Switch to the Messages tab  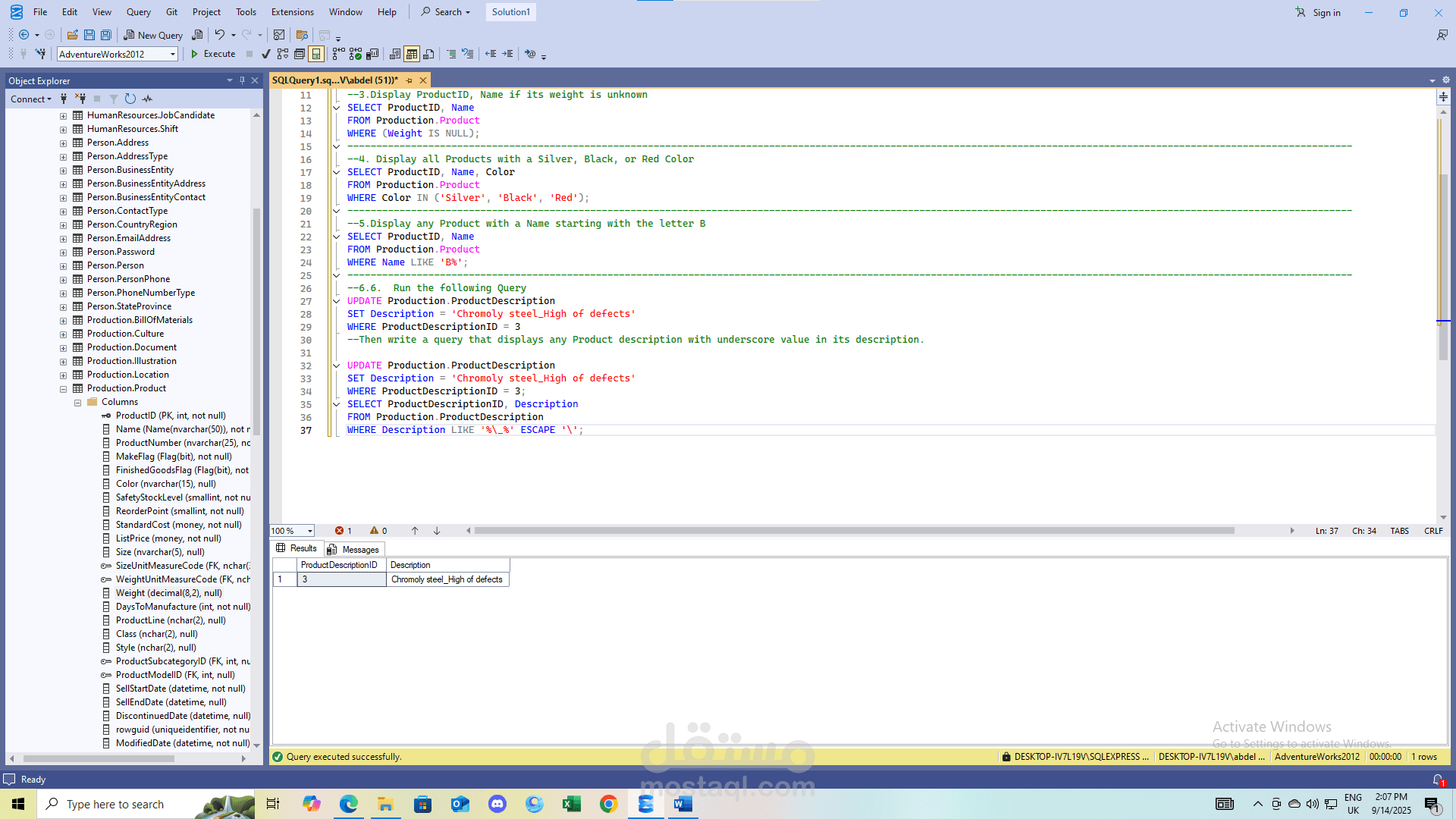[354, 549]
